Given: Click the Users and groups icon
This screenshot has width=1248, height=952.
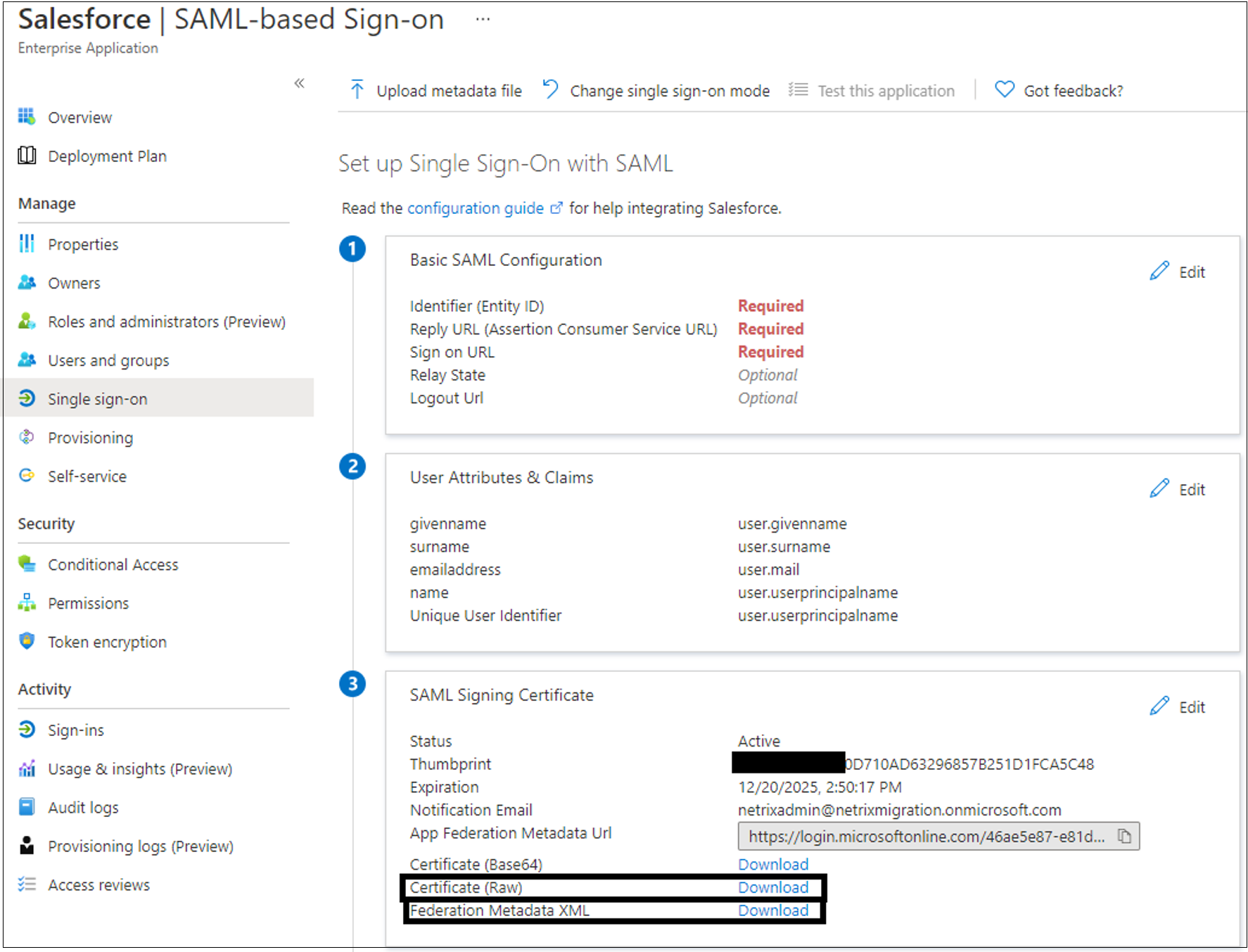Looking at the screenshot, I should 27,360.
